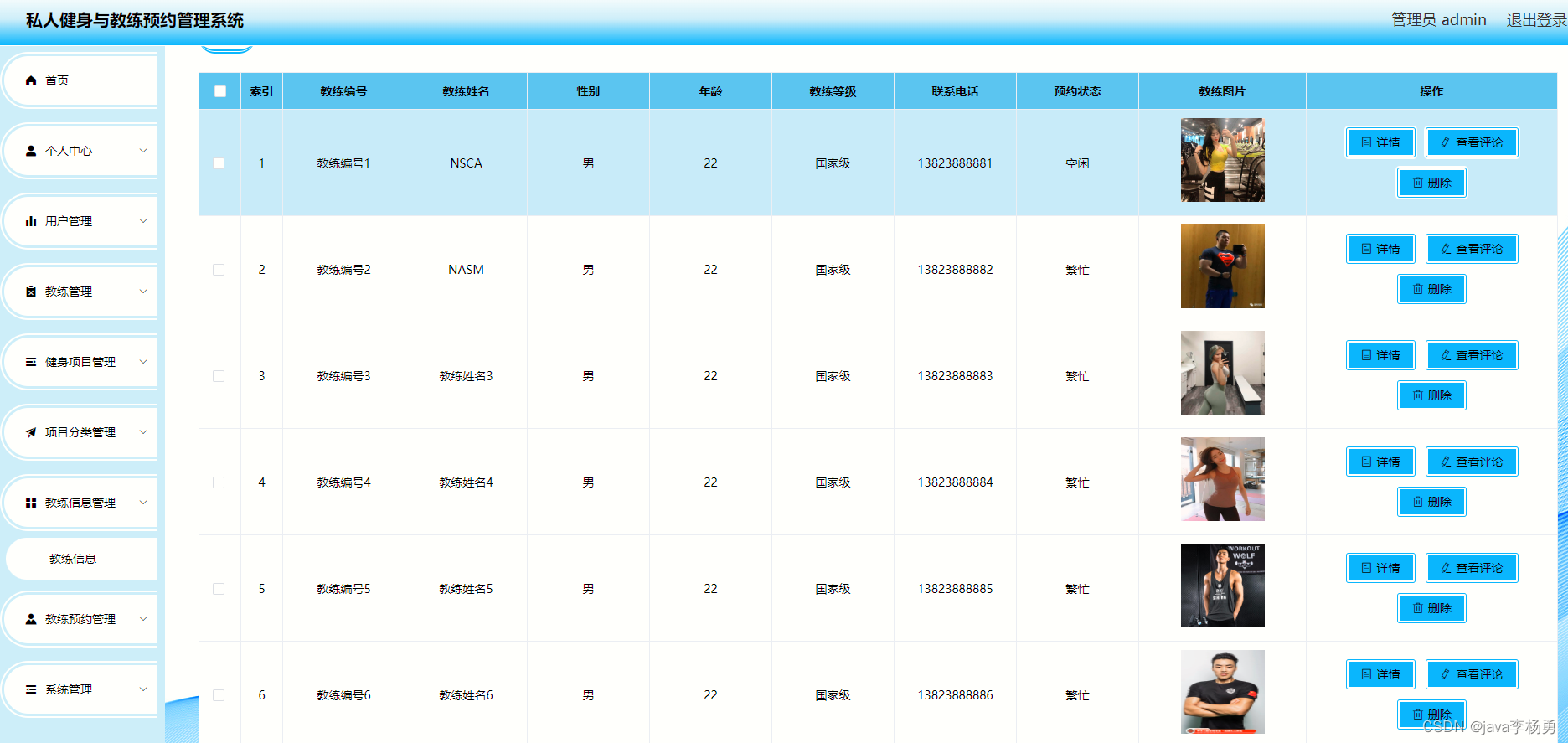The height and width of the screenshot is (743, 1568).
Task: Expand the 用户管理 menu chevron
Action: tap(143, 221)
